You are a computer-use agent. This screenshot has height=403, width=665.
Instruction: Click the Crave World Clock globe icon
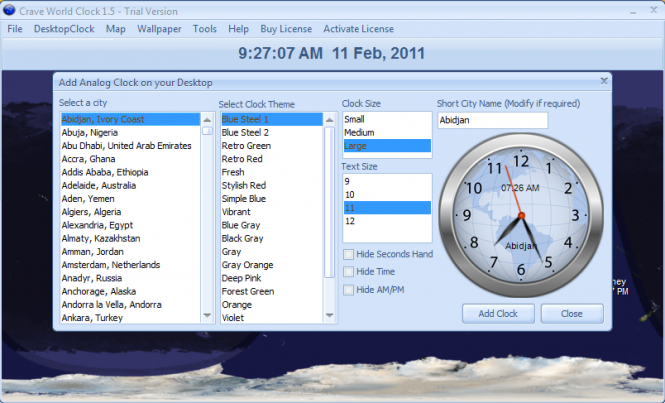8,10
